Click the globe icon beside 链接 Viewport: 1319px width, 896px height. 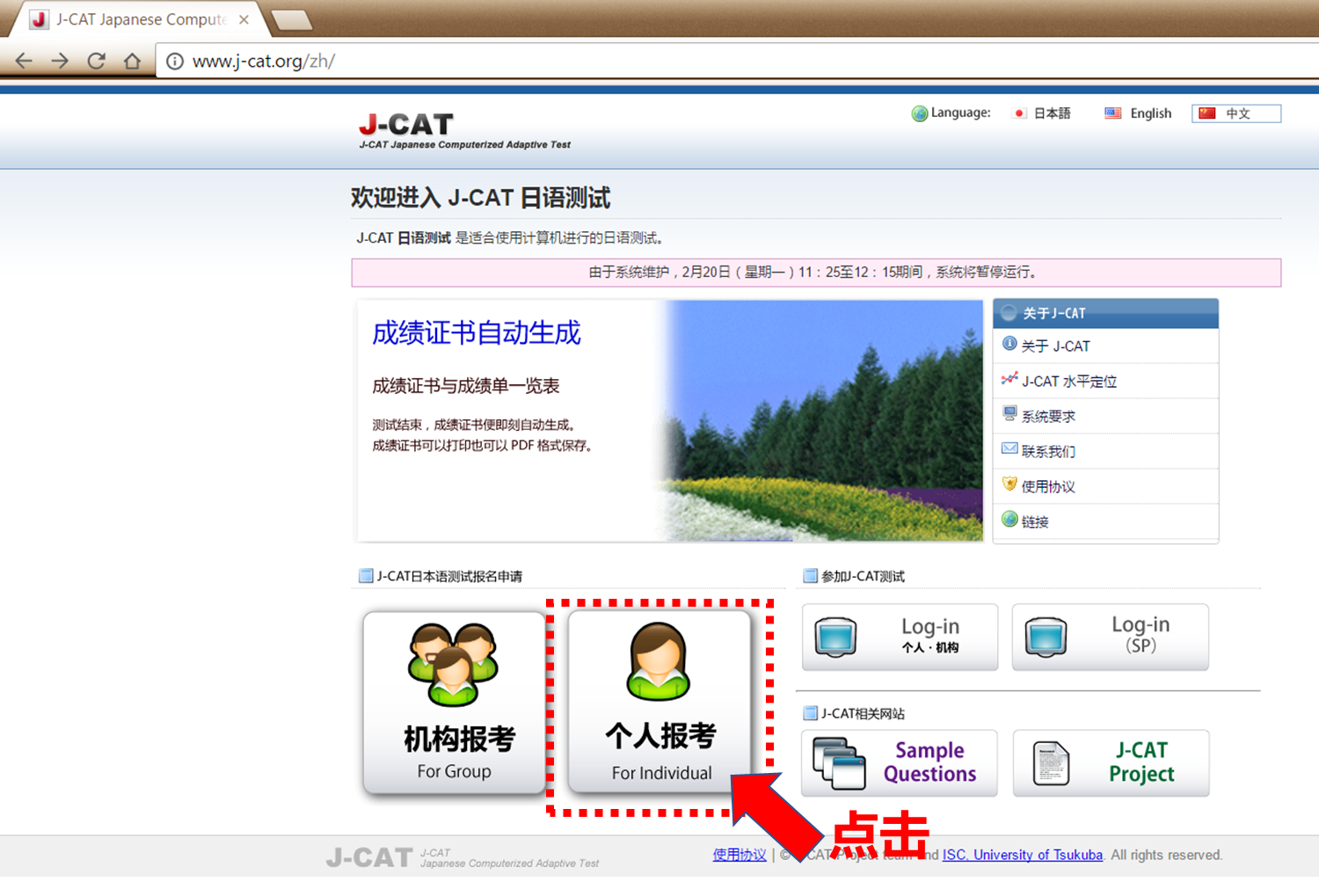point(1009,520)
